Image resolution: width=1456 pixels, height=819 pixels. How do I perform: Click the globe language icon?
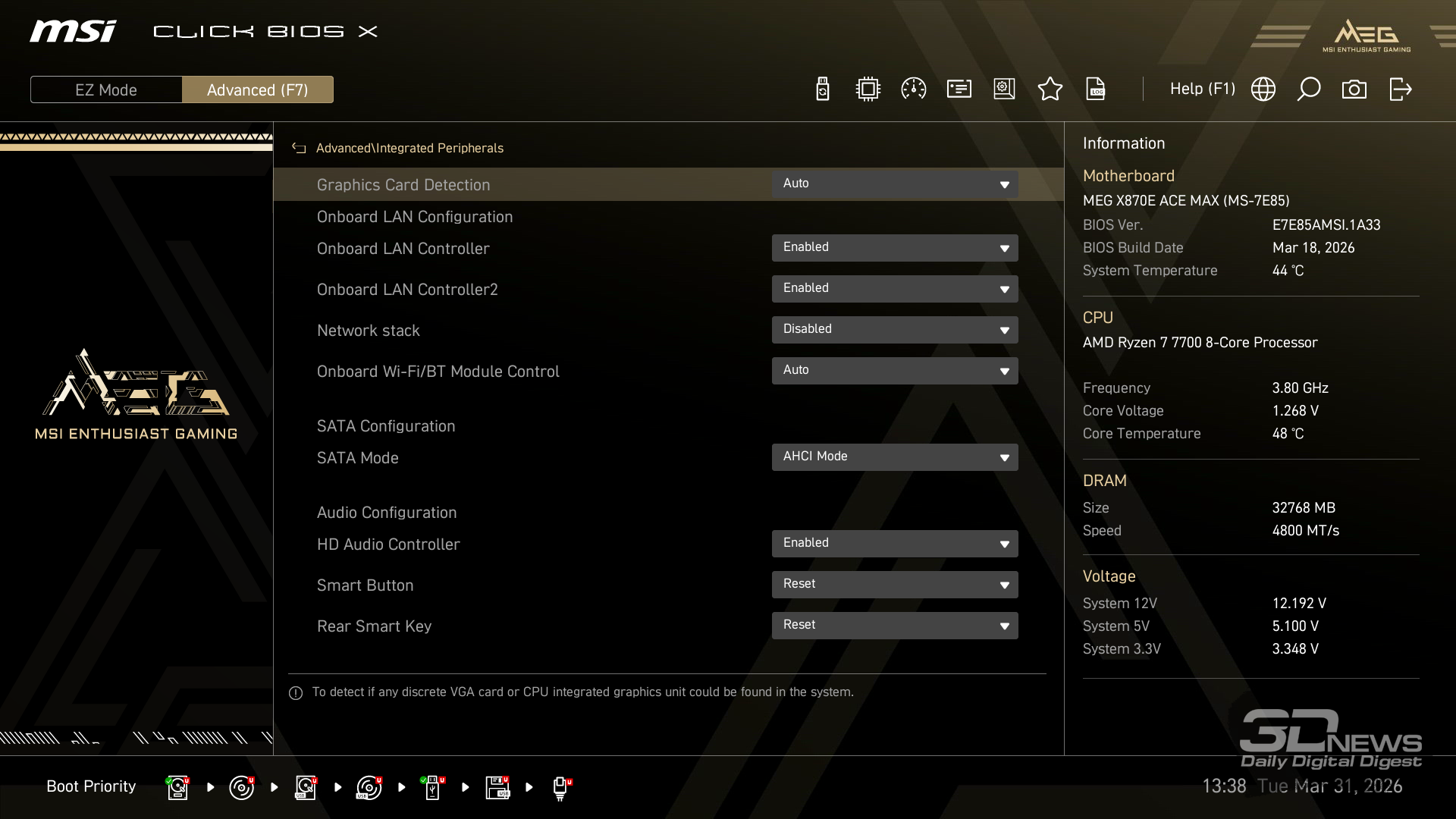[1263, 89]
